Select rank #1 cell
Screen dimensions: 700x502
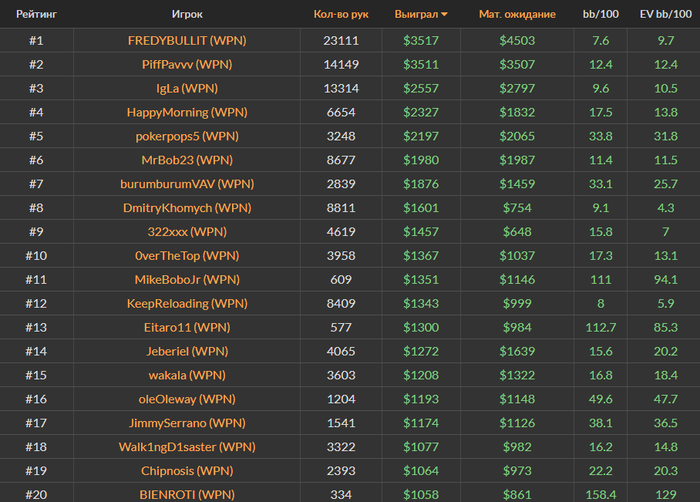(x=37, y=41)
